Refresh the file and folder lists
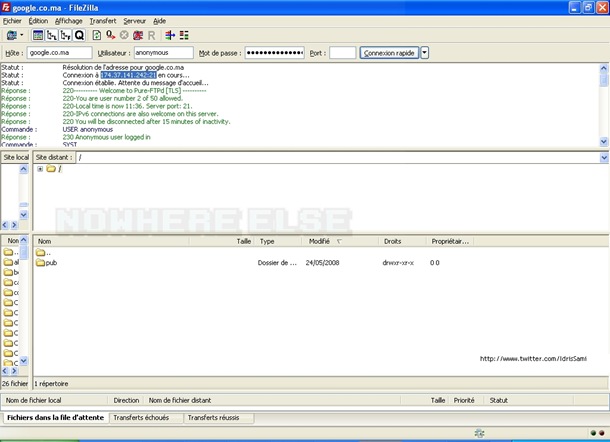 (x=96, y=35)
